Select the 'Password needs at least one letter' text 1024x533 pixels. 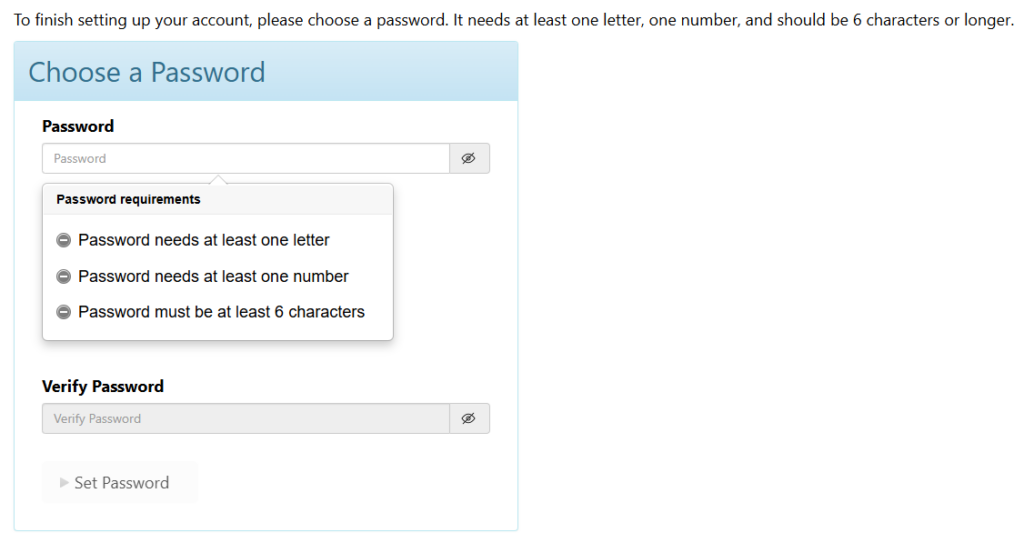pyautogui.click(x=204, y=240)
